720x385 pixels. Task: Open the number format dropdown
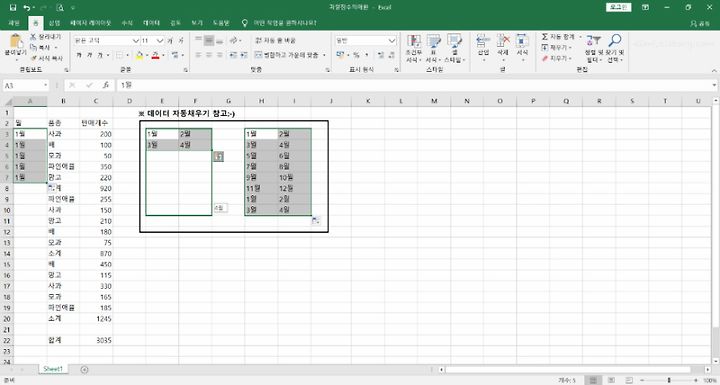point(392,40)
